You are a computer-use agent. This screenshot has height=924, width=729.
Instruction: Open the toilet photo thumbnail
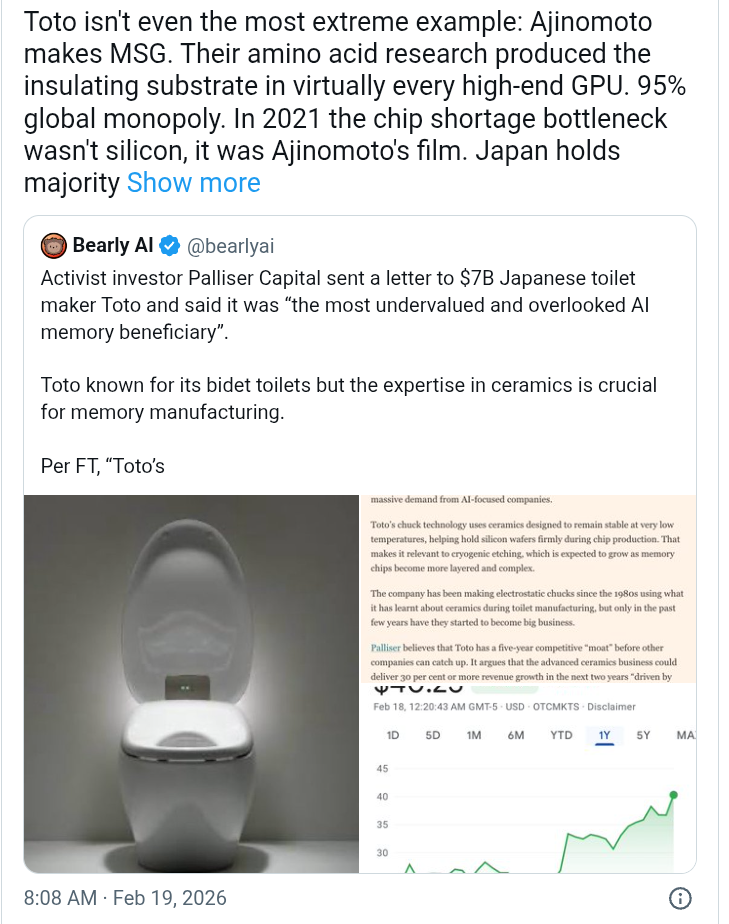[190, 683]
